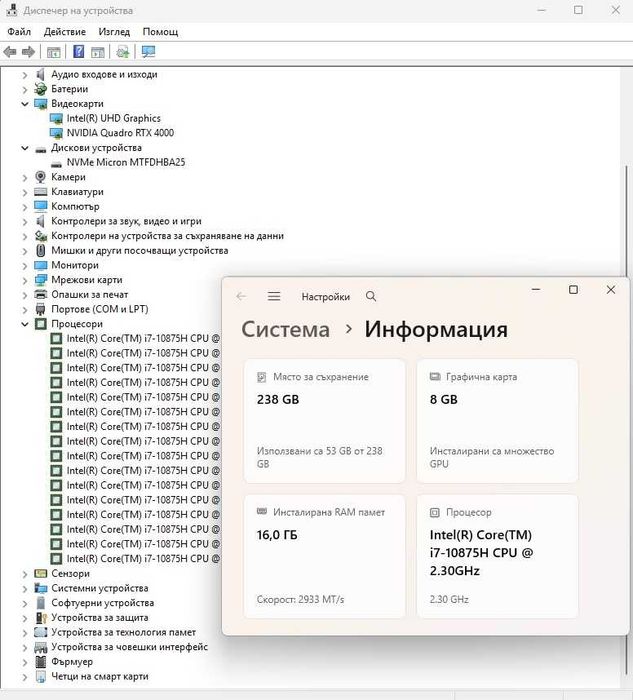The height and width of the screenshot is (700, 633).
Task: Click the search icon in Настройки window
Action: (x=371, y=296)
